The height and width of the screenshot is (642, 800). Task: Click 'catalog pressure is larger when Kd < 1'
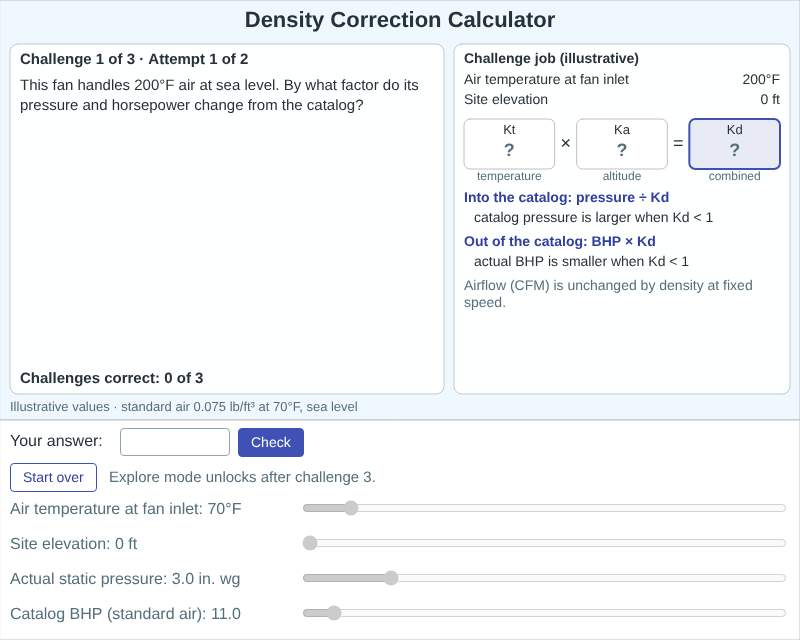pyautogui.click(x=593, y=218)
